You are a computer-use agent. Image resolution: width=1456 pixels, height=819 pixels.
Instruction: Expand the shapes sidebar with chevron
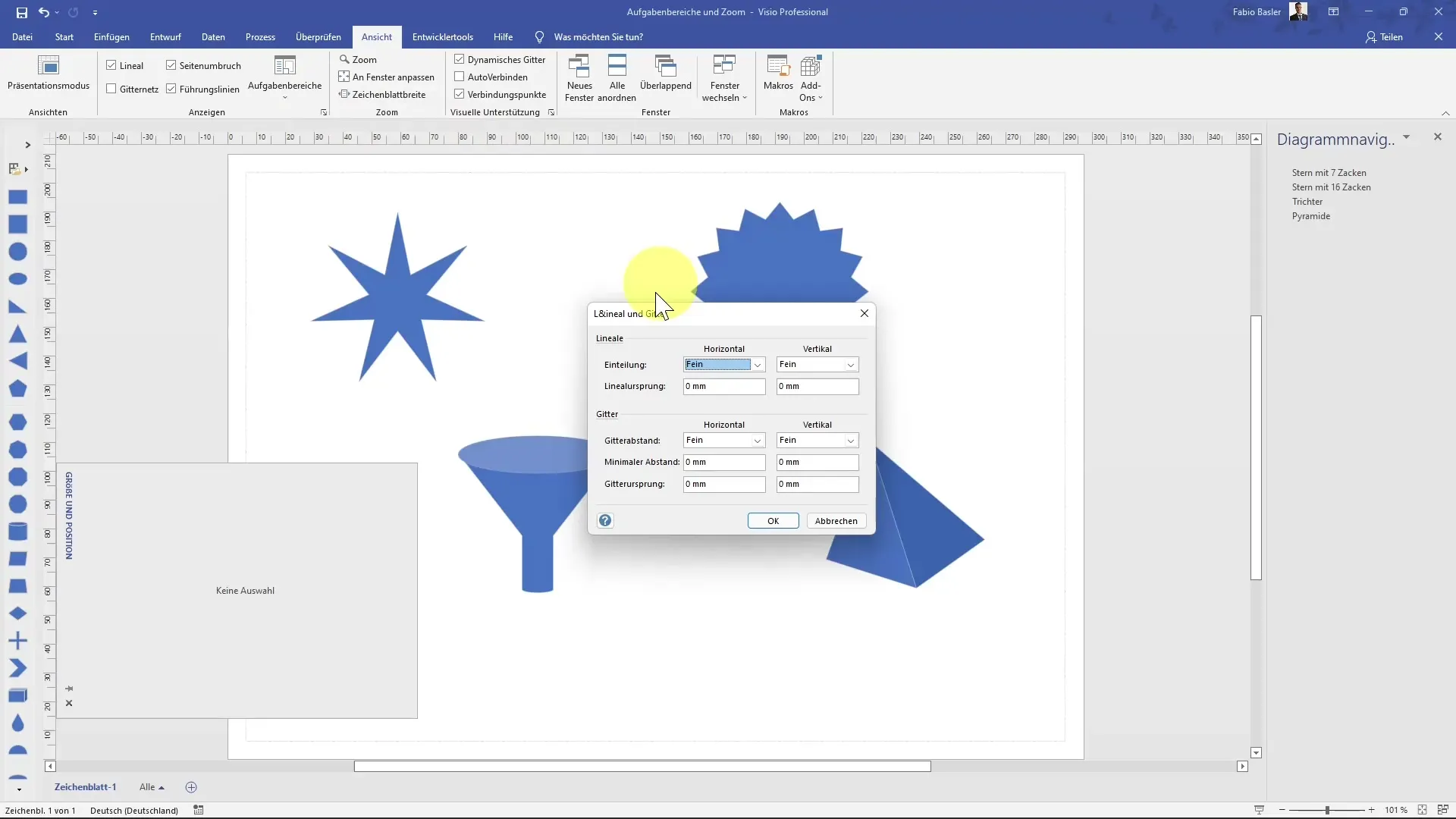pyautogui.click(x=27, y=145)
